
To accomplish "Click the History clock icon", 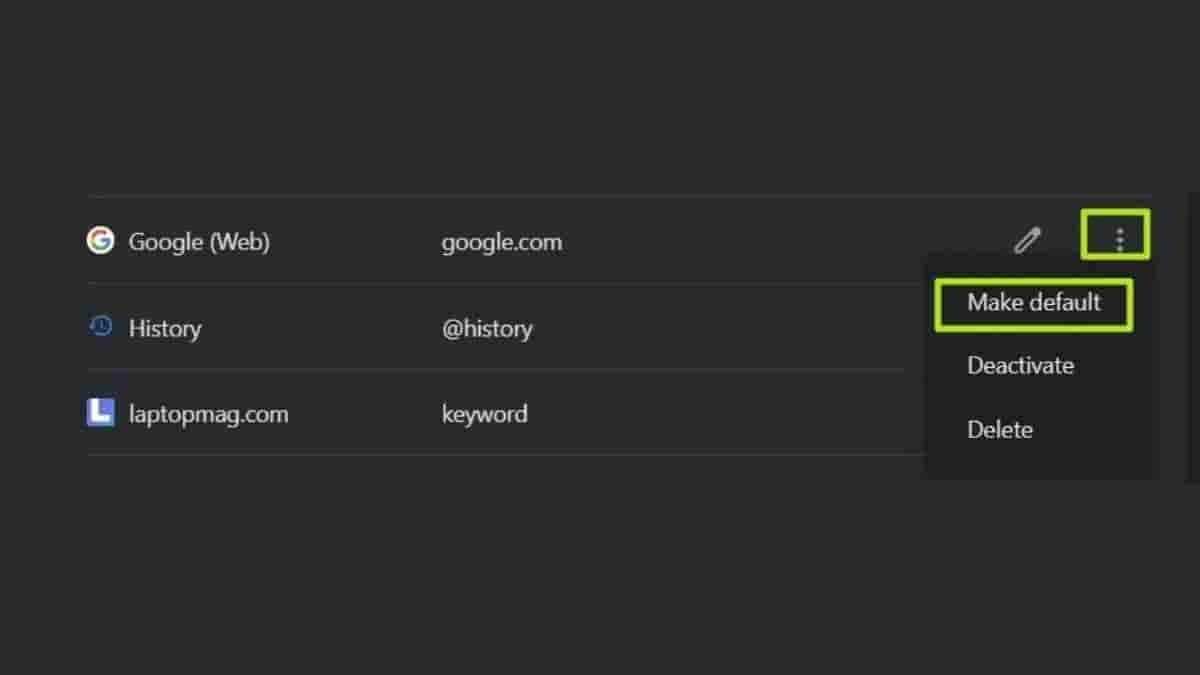I will tap(100, 327).
